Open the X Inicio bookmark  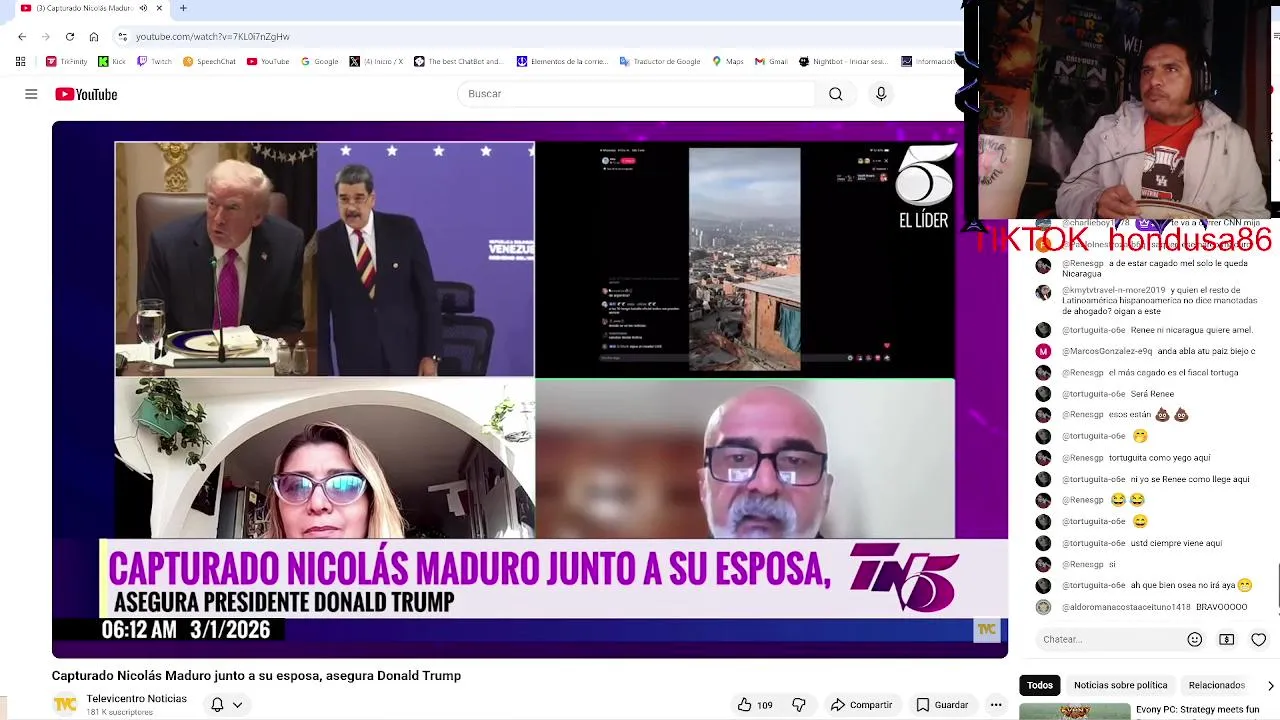(376, 61)
